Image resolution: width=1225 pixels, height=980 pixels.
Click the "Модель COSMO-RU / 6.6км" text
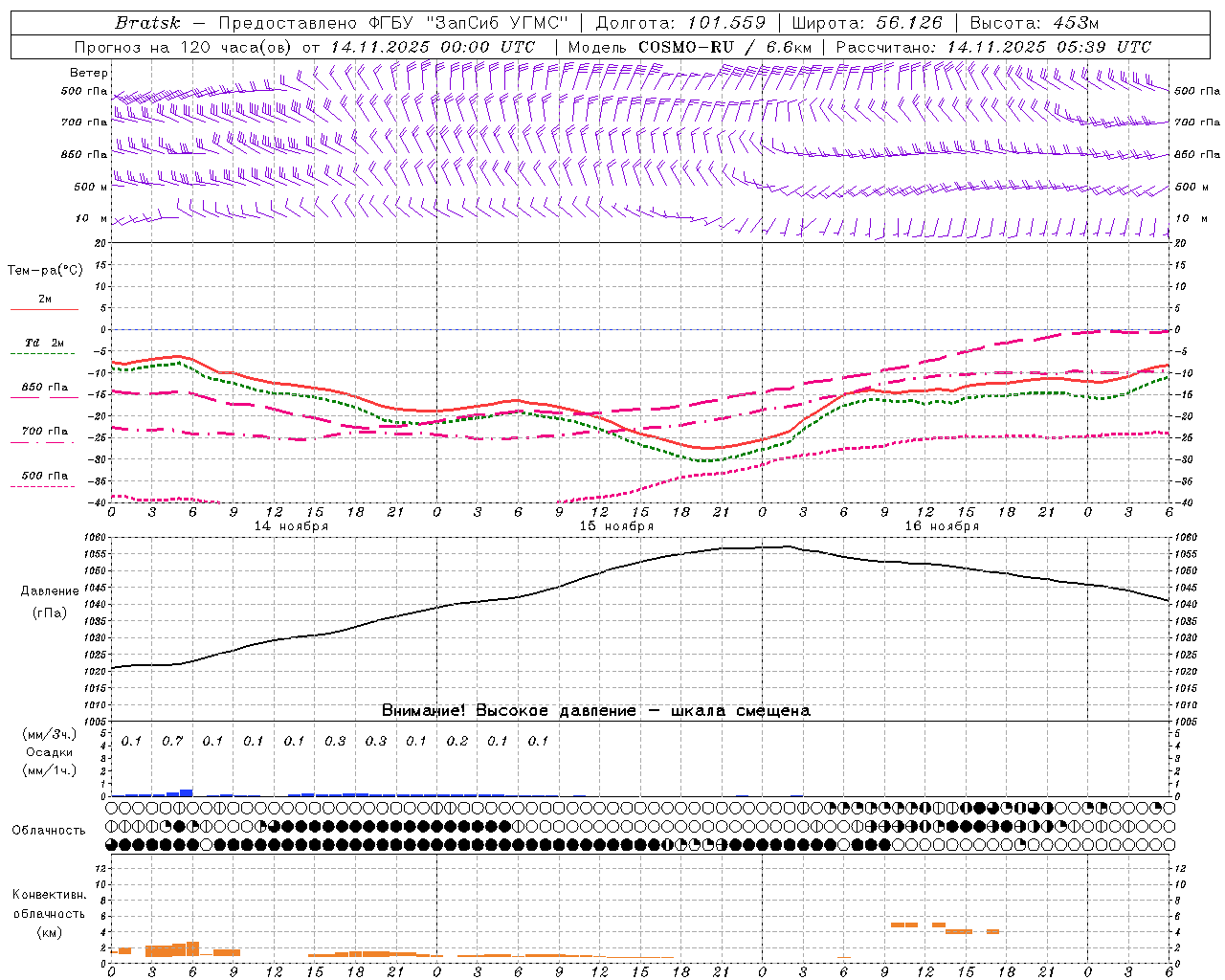tap(690, 47)
